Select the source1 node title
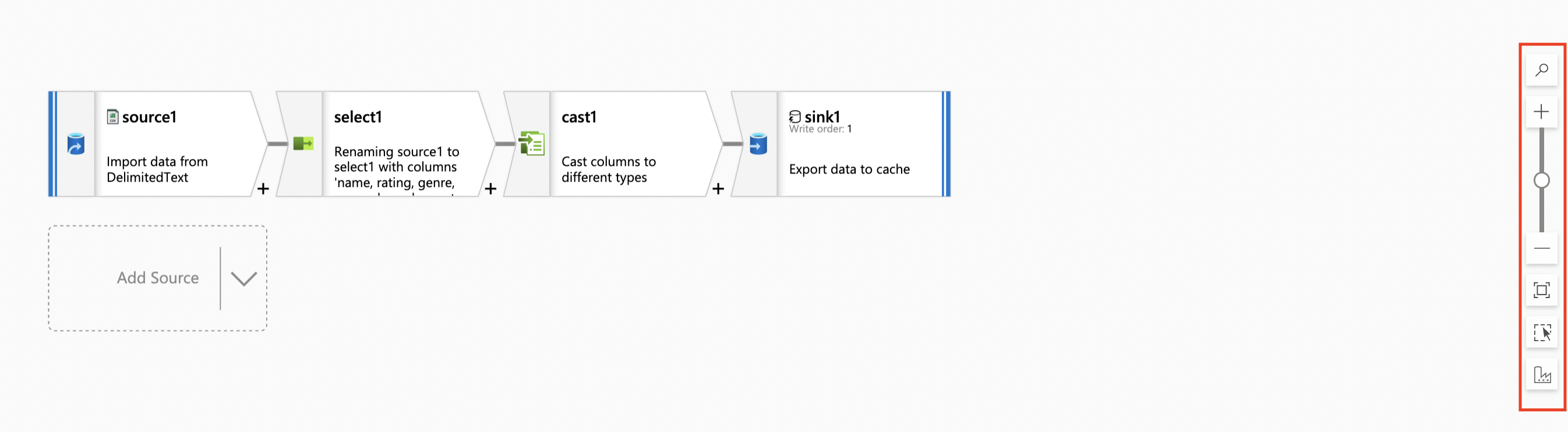This screenshot has height=432, width=1568. pyautogui.click(x=149, y=117)
